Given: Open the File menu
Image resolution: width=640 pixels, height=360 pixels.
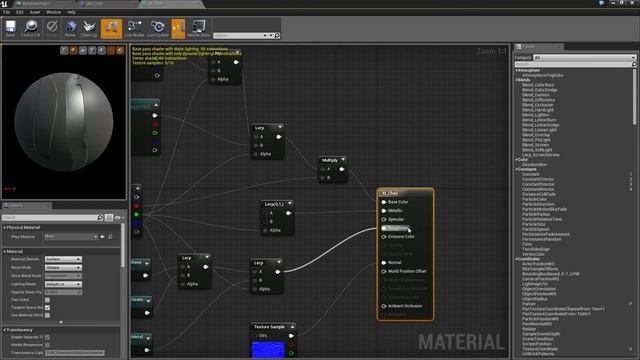Looking at the screenshot, I should click(7, 12).
